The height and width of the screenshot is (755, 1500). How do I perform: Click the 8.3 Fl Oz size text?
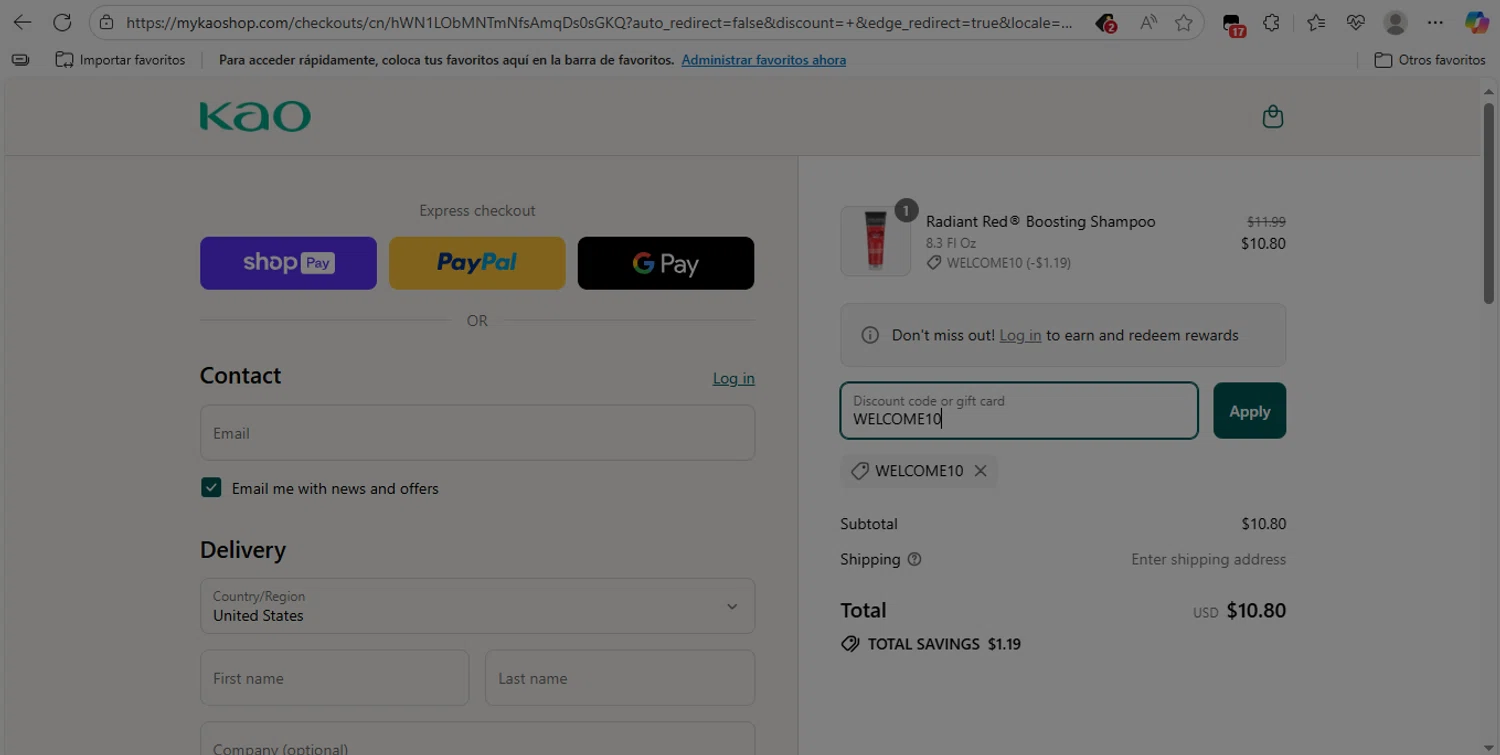click(951, 243)
